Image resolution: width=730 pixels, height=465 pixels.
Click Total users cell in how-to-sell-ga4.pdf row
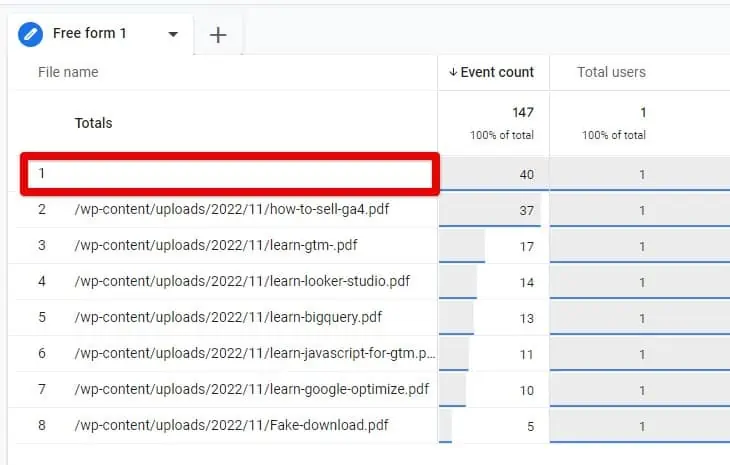[640, 210]
